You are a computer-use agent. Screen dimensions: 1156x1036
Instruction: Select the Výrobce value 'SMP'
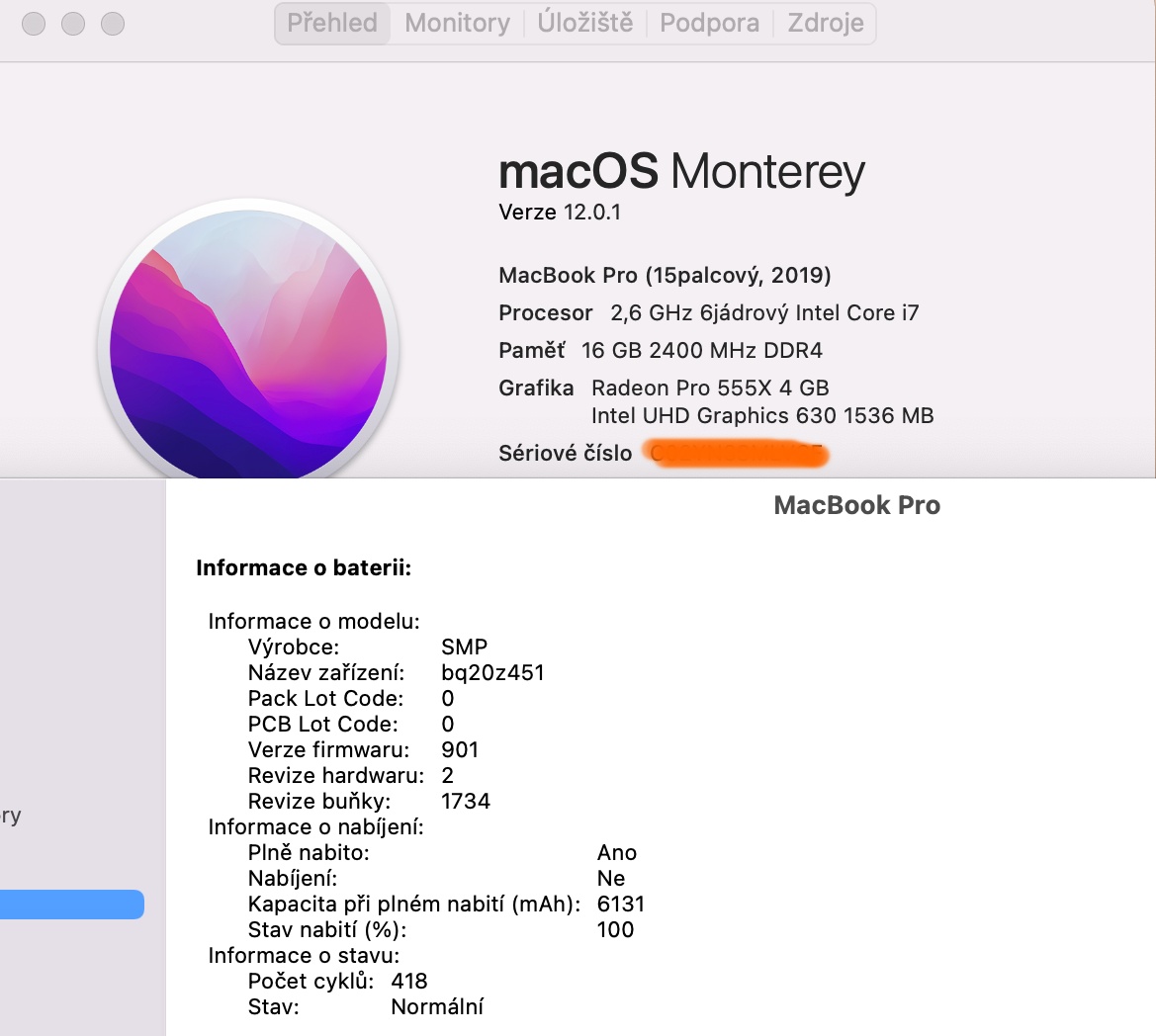click(464, 647)
